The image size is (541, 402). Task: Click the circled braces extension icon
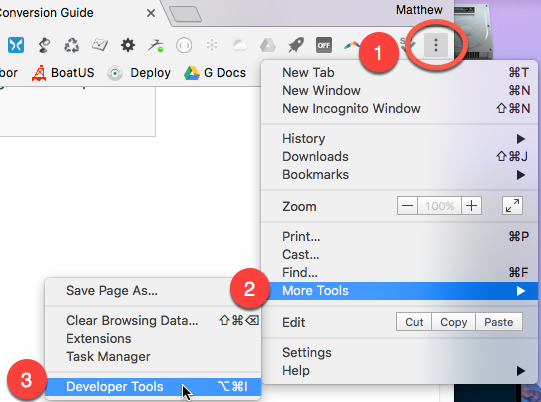tap(184, 45)
